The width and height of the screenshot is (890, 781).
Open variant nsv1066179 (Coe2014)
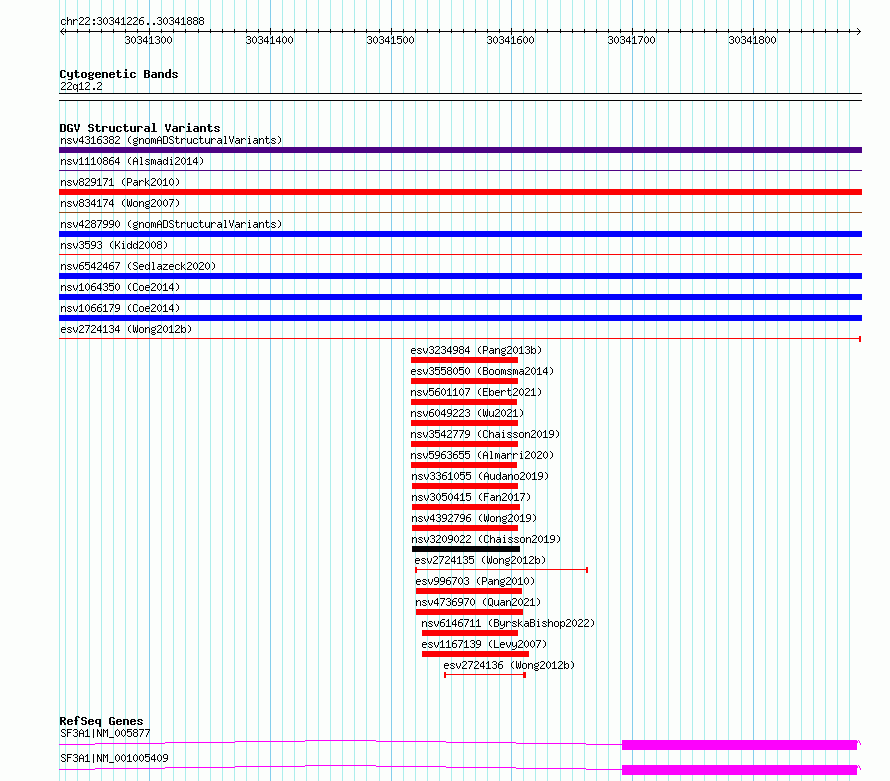pos(120,308)
